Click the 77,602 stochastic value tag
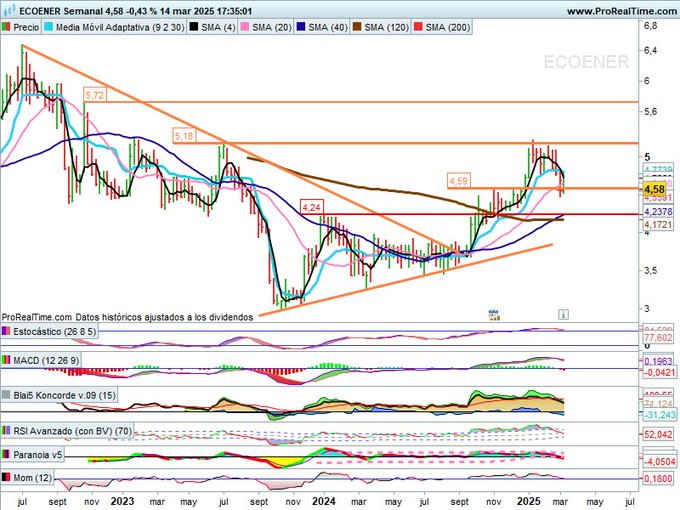This screenshot has width=680, height=510. click(658, 337)
